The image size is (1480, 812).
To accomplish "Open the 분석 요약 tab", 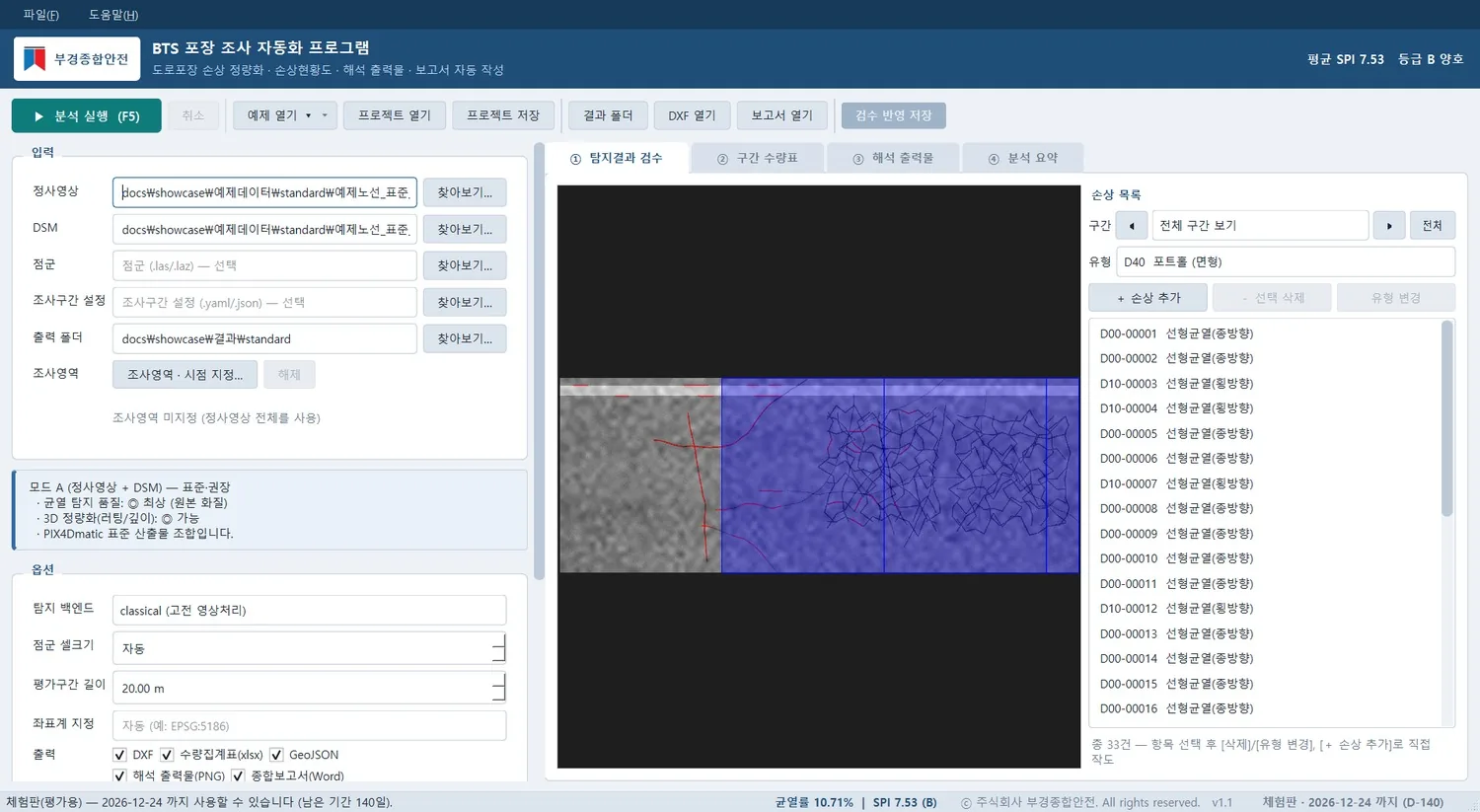I will [x=1023, y=159].
